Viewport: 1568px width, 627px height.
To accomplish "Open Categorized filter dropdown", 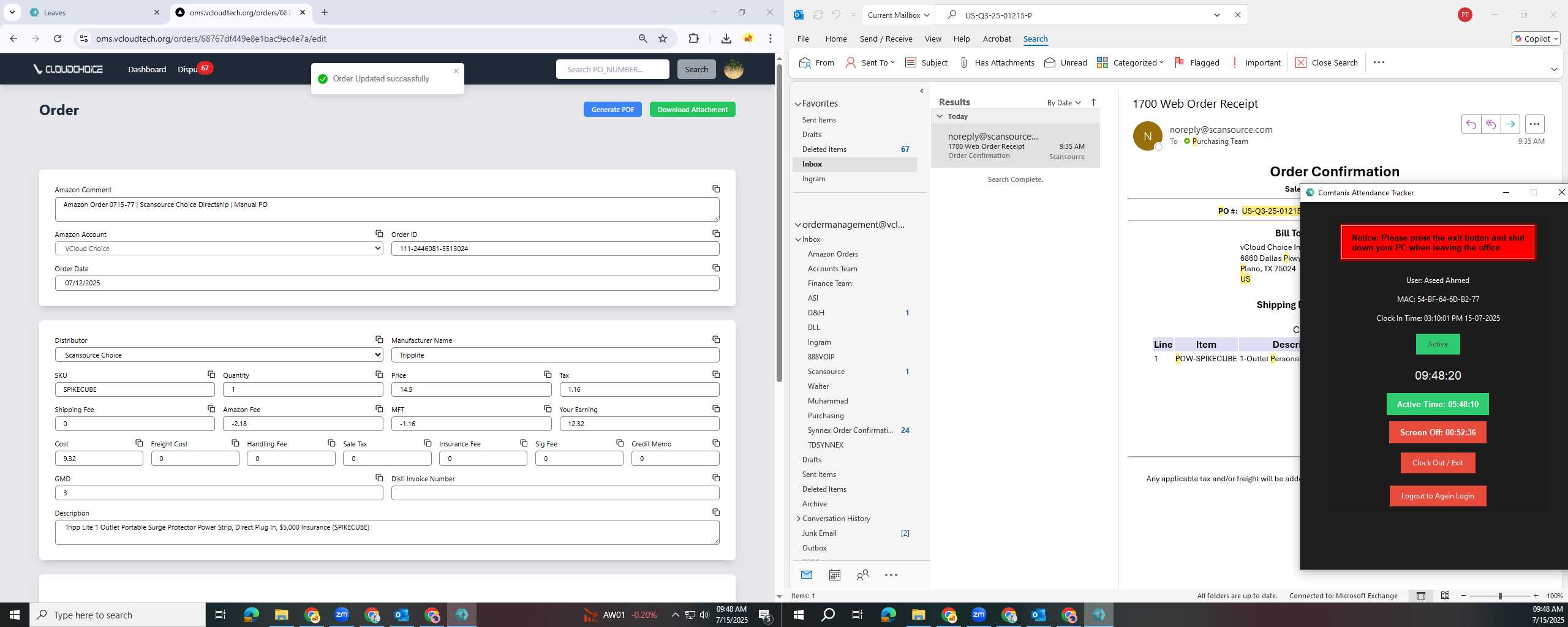I will pyautogui.click(x=1130, y=62).
